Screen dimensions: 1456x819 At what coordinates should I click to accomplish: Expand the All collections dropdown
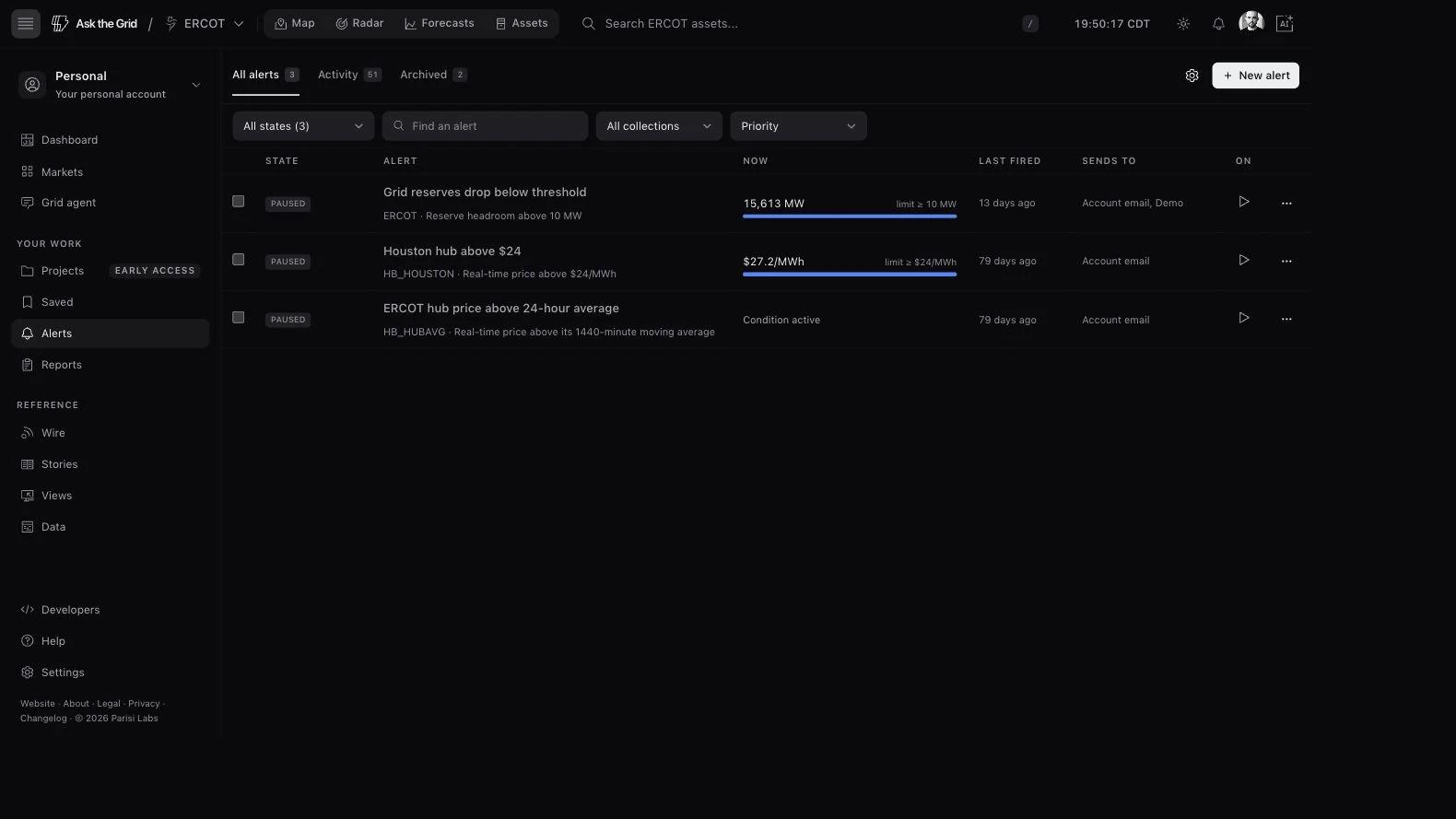659,126
